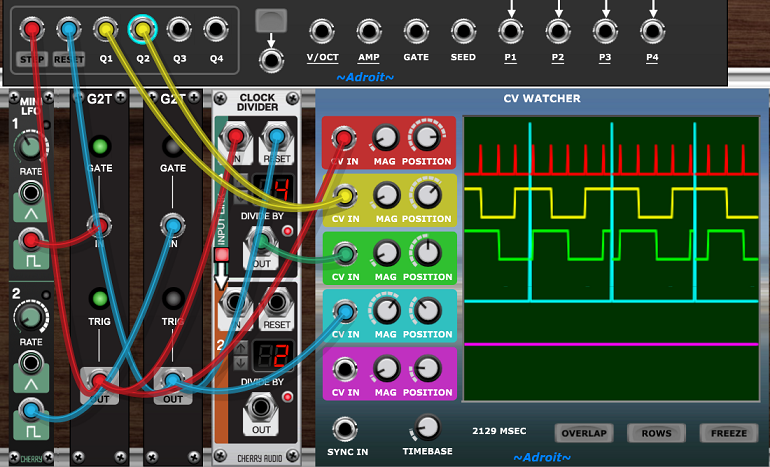Click the unlabeled jack below the arrow on top module

click(x=271, y=60)
